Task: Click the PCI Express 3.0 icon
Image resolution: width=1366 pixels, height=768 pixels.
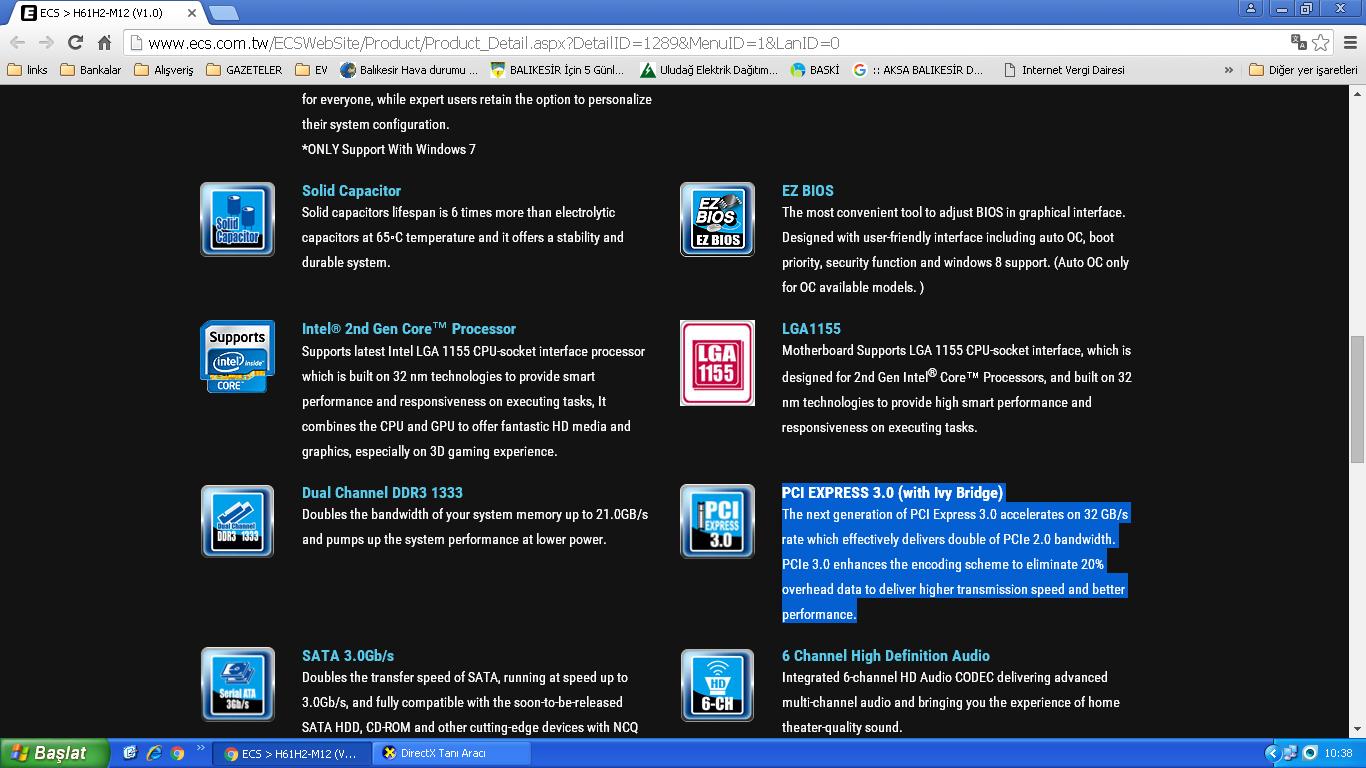Action: (x=717, y=521)
